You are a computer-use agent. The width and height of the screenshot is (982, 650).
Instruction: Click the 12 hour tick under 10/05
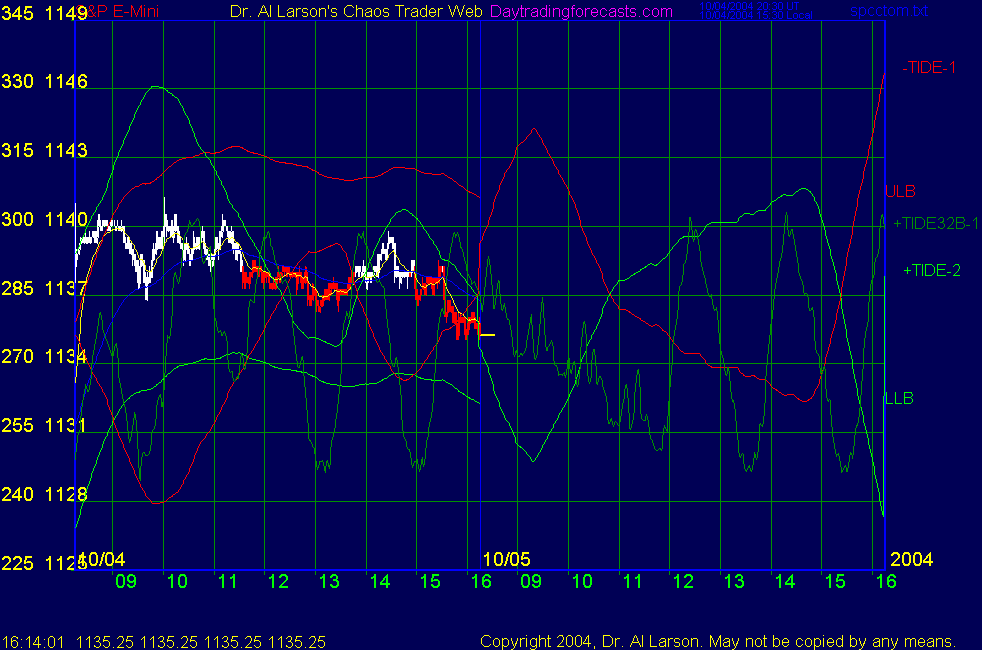[x=682, y=581]
